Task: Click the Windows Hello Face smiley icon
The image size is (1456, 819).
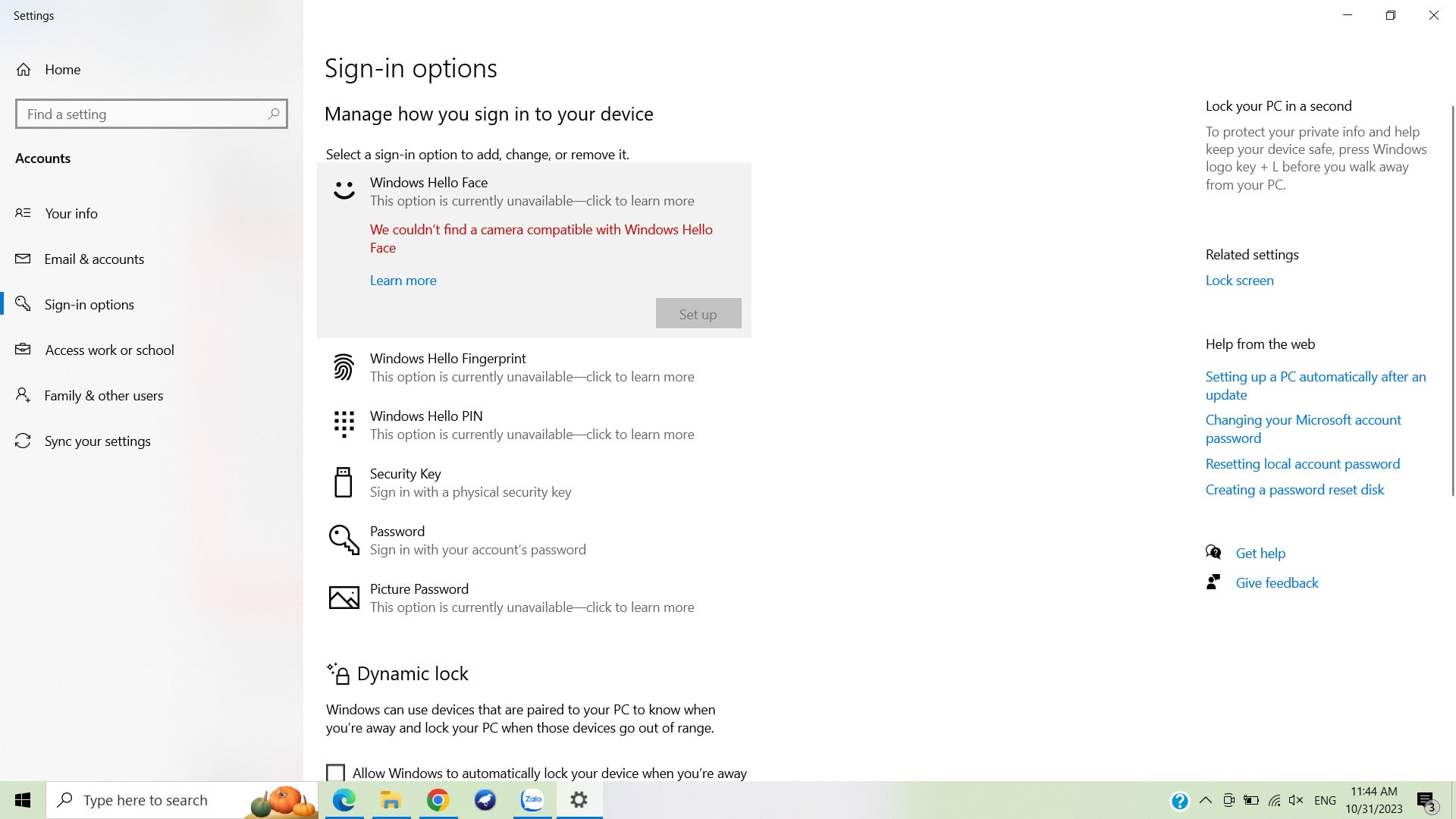Action: (344, 190)
